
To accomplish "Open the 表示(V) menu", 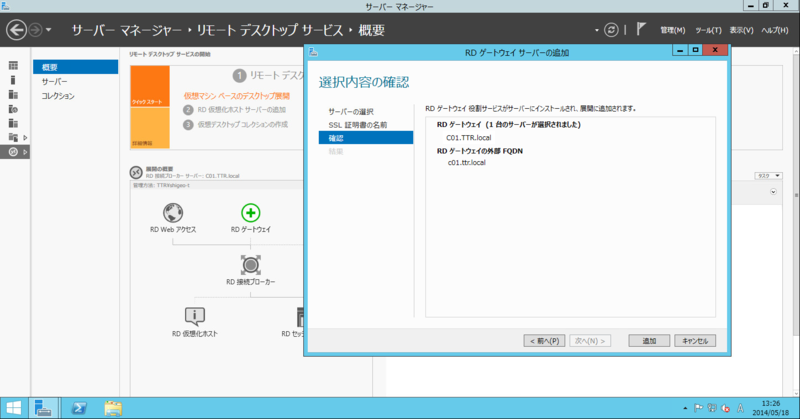I will [x=741, y=30].
